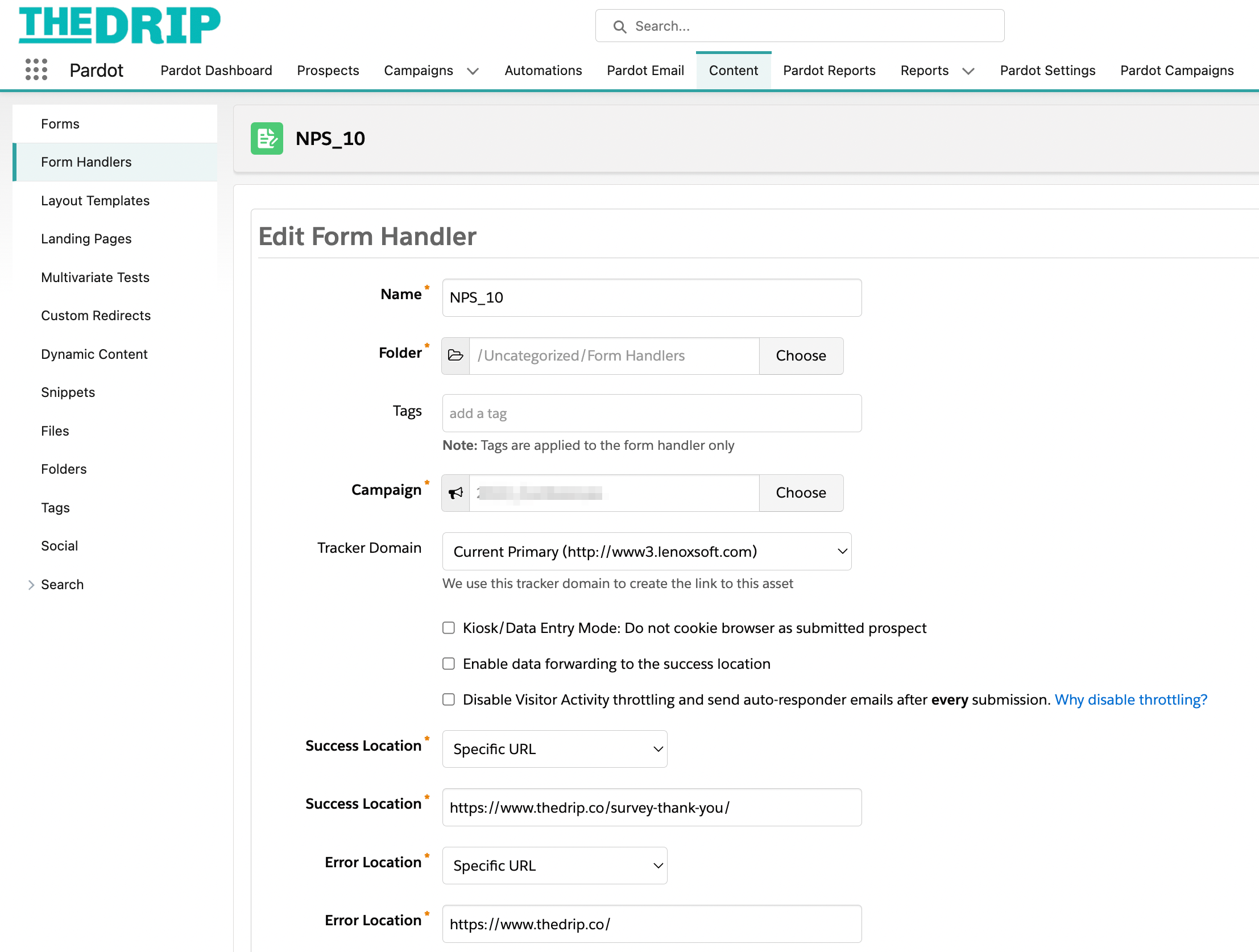The image size is (1259, 952).
Task: Open Files in sidebar
Action: [x=115, y=432]
